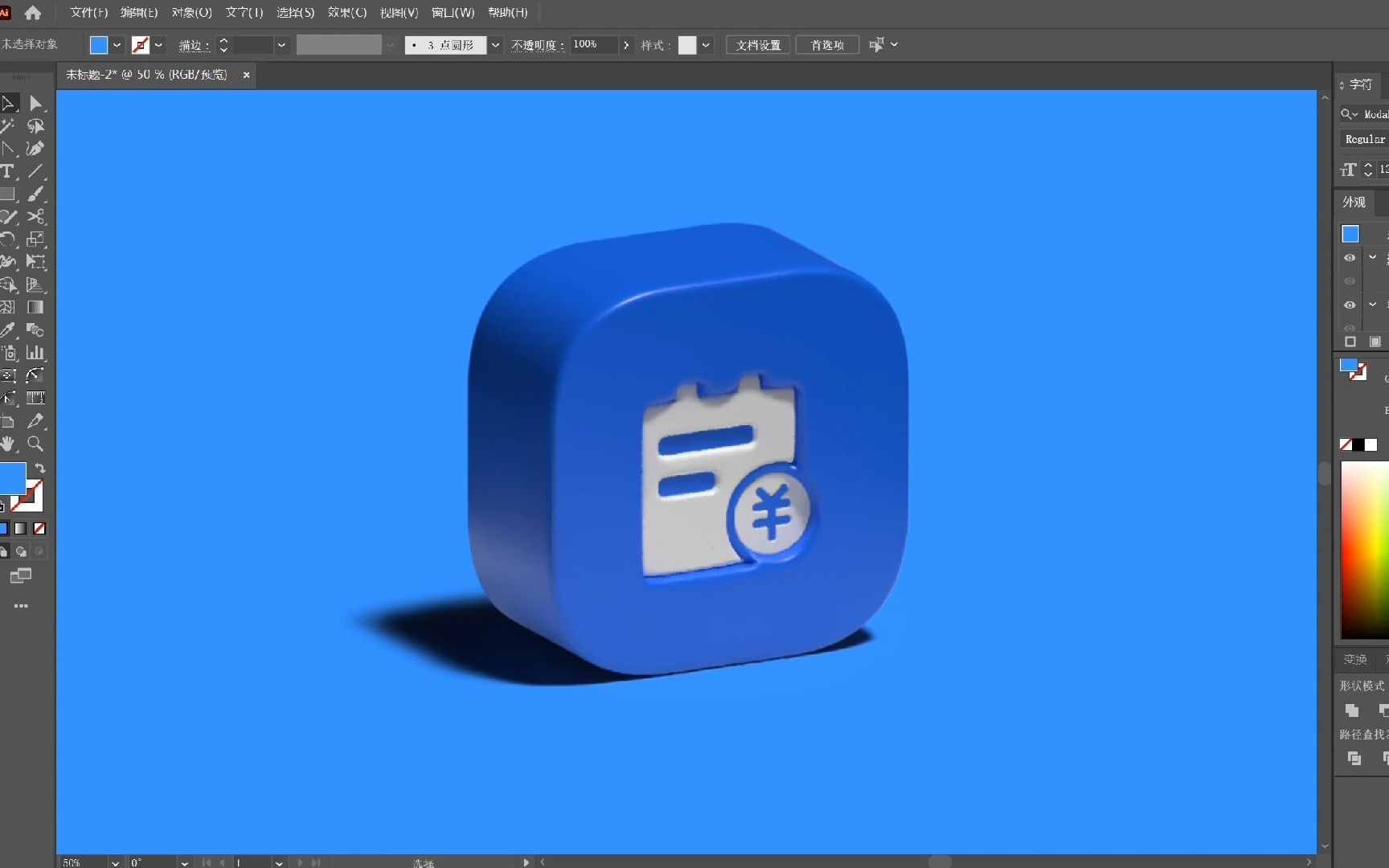Enable Draw Normal mode

(x=3, y=551)
